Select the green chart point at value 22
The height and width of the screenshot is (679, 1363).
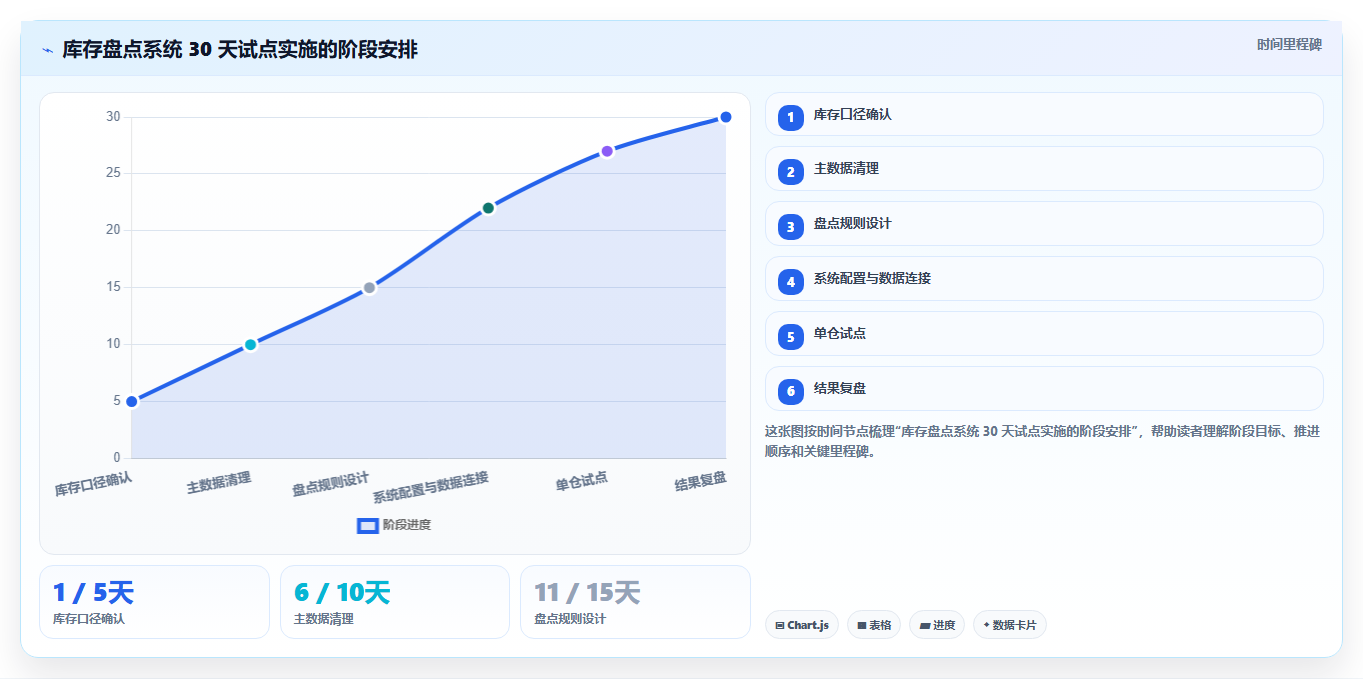(x=488, y=208)
